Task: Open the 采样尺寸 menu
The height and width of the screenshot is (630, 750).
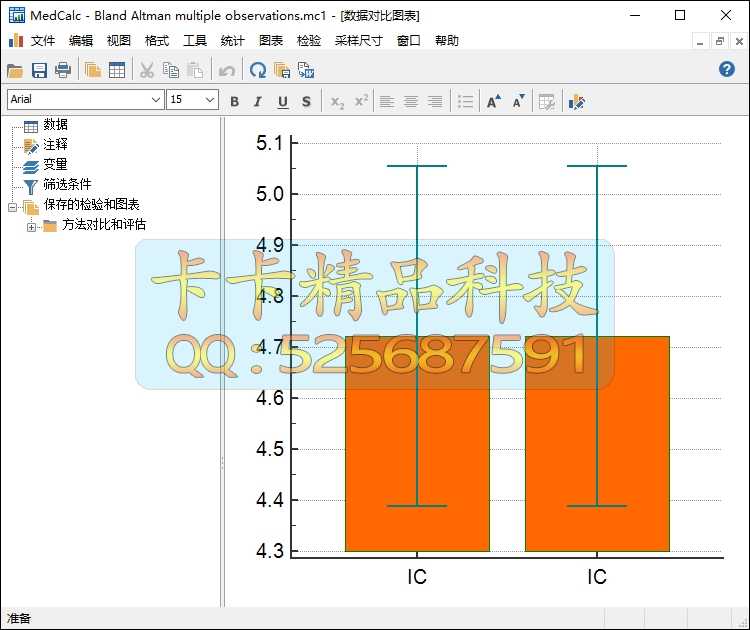Action: click(359, 41)
